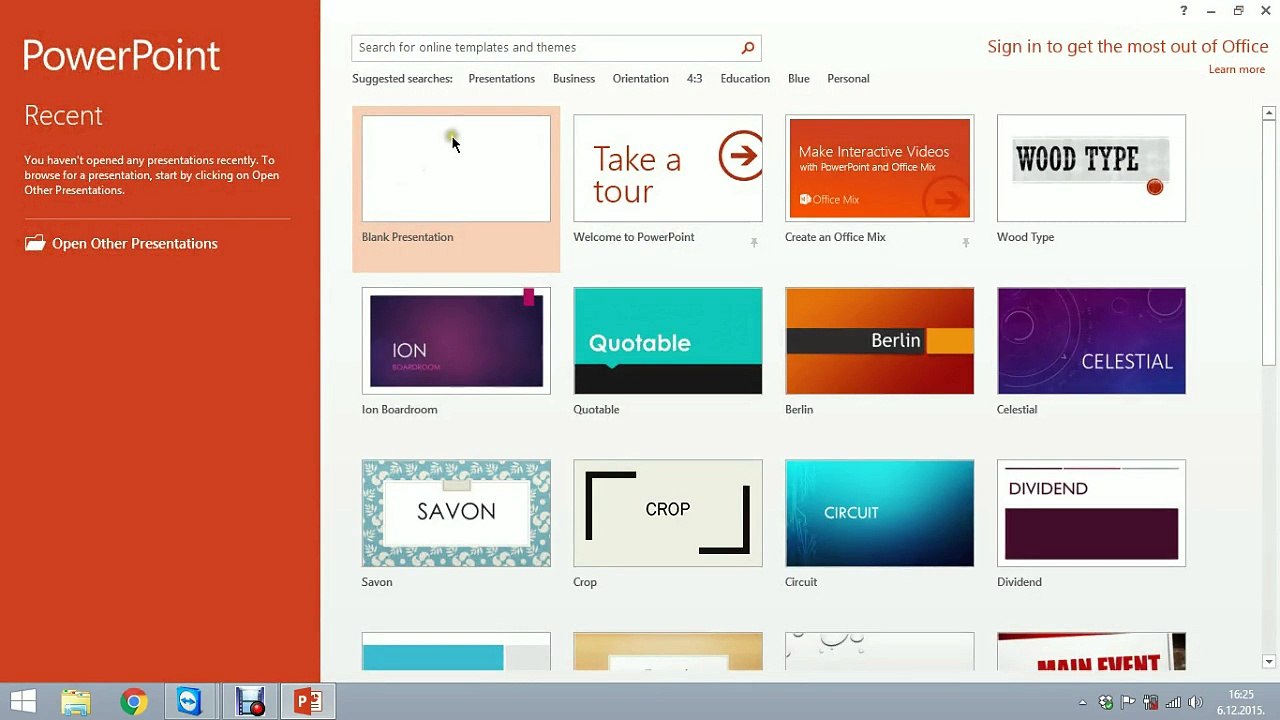This screenshot has width=1280, height=720.
Task: Pin the Welcome to PowerPoint template
Action: point(754,242)
